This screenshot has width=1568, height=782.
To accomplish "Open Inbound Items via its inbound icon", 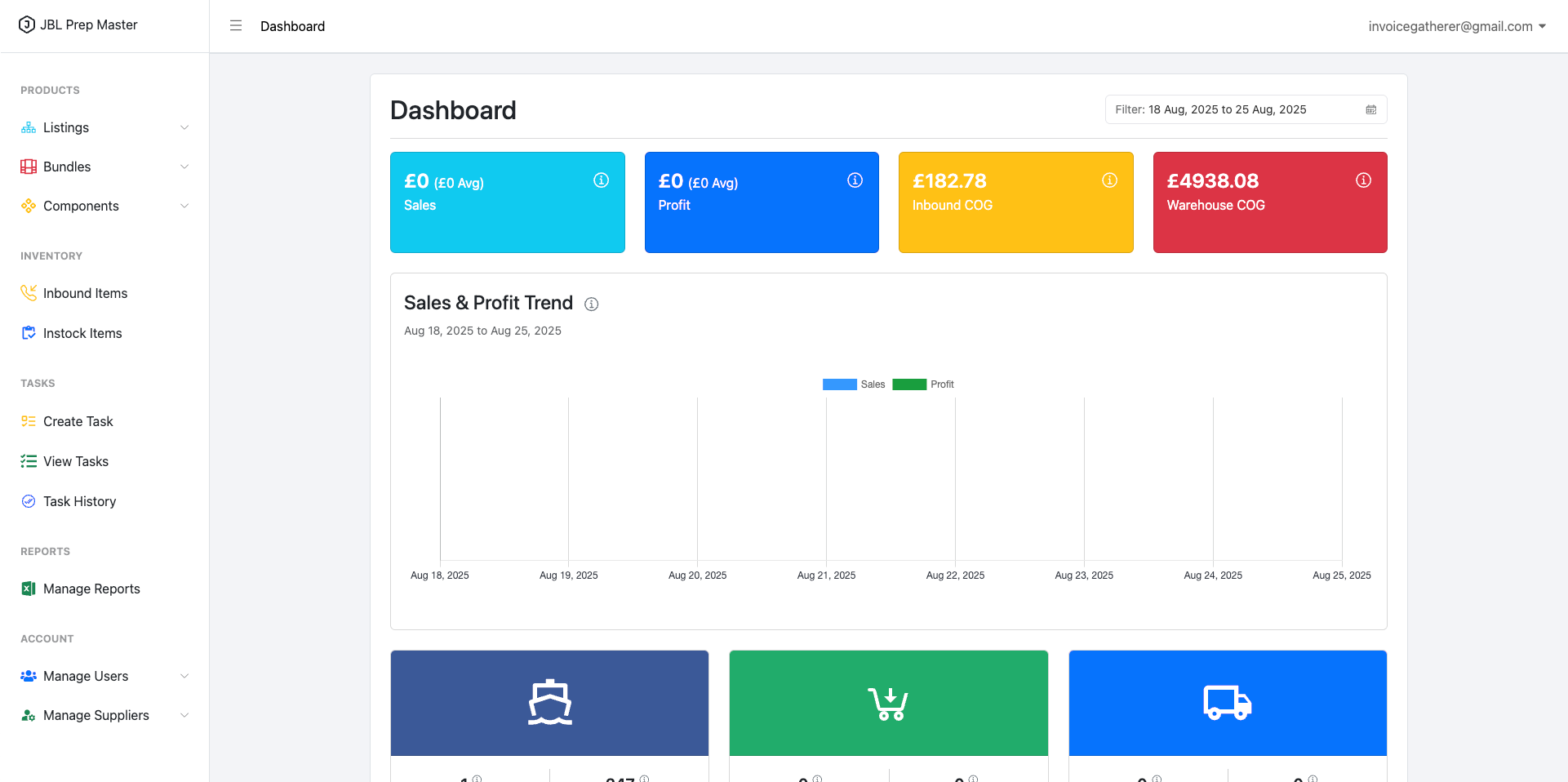I will (x=29, y=293).
